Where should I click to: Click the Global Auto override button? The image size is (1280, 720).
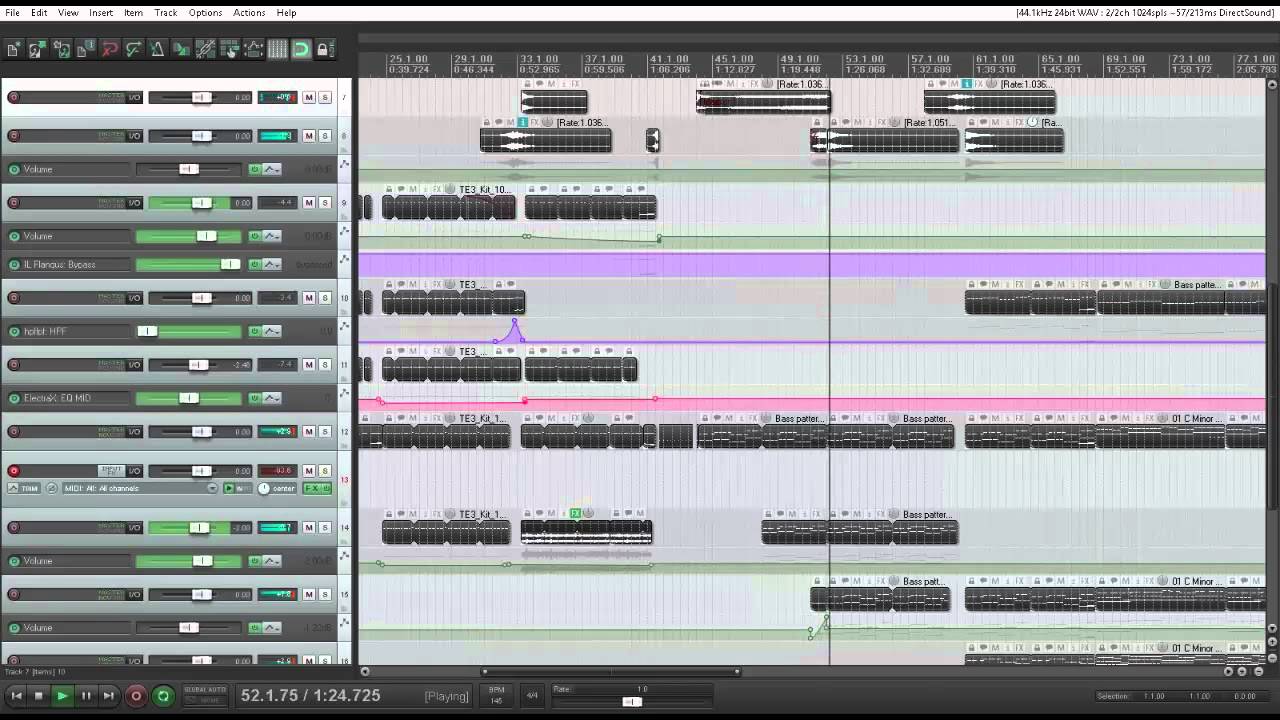pyautogui.click(x=205, y=695)
